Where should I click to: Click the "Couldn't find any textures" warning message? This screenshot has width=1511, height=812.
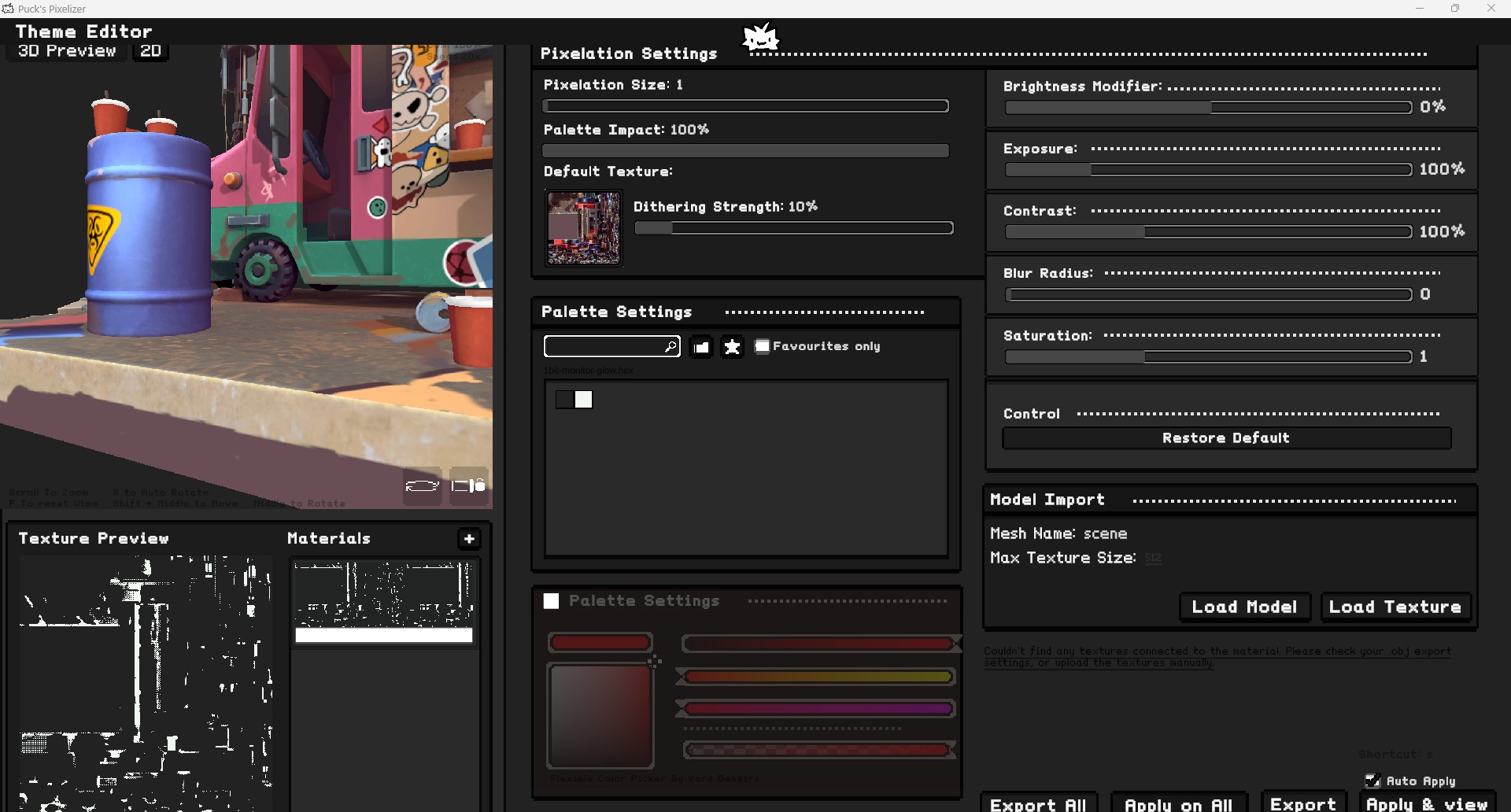(x=1217, y=657)
